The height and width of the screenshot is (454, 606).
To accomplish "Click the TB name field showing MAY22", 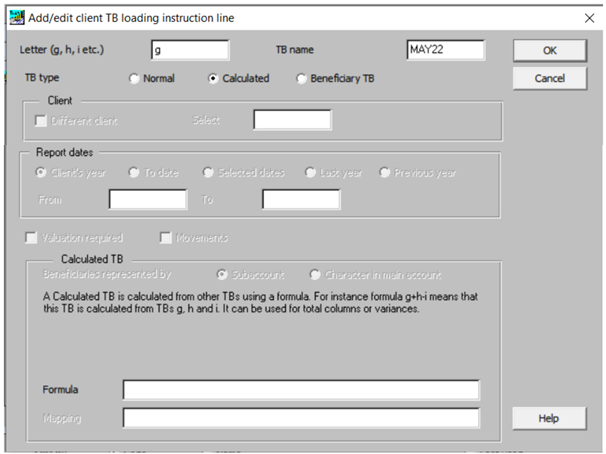I will point(446,50).
